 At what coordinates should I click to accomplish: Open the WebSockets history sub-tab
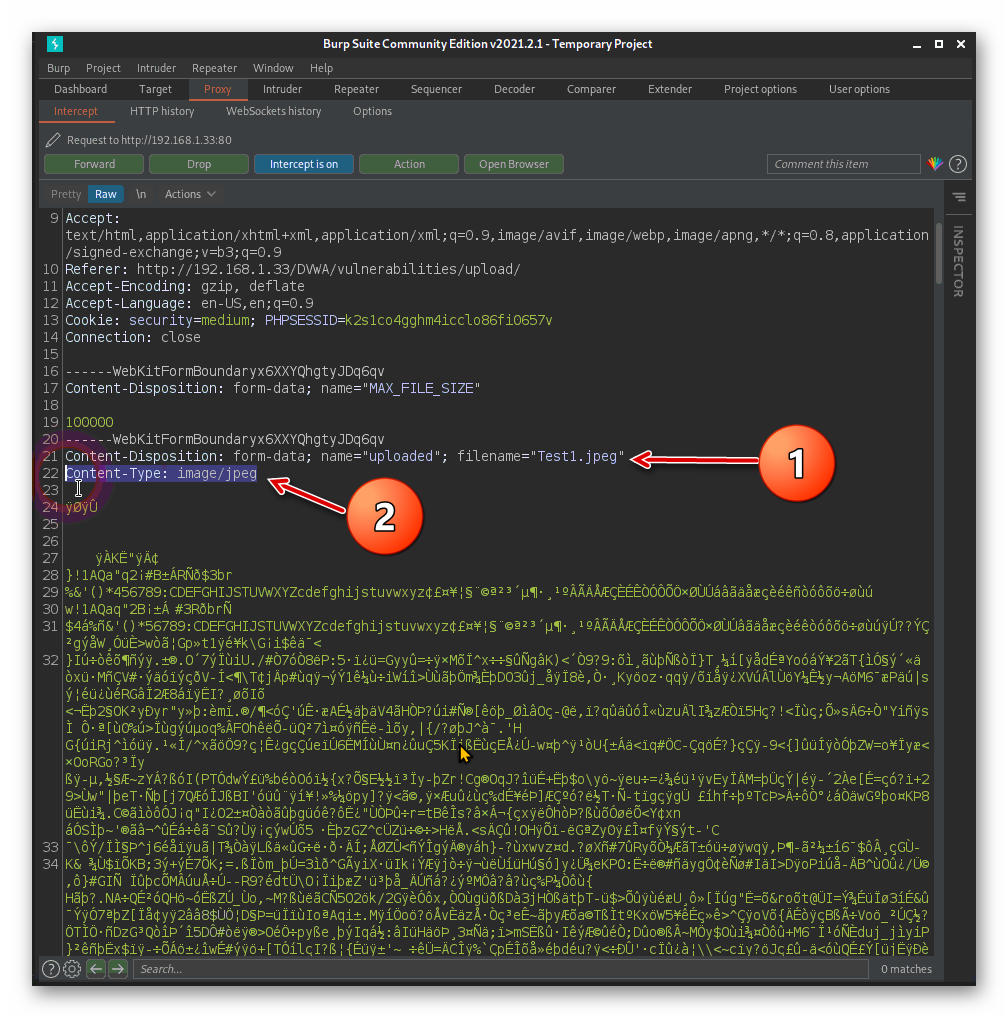[x=273, y=112]
